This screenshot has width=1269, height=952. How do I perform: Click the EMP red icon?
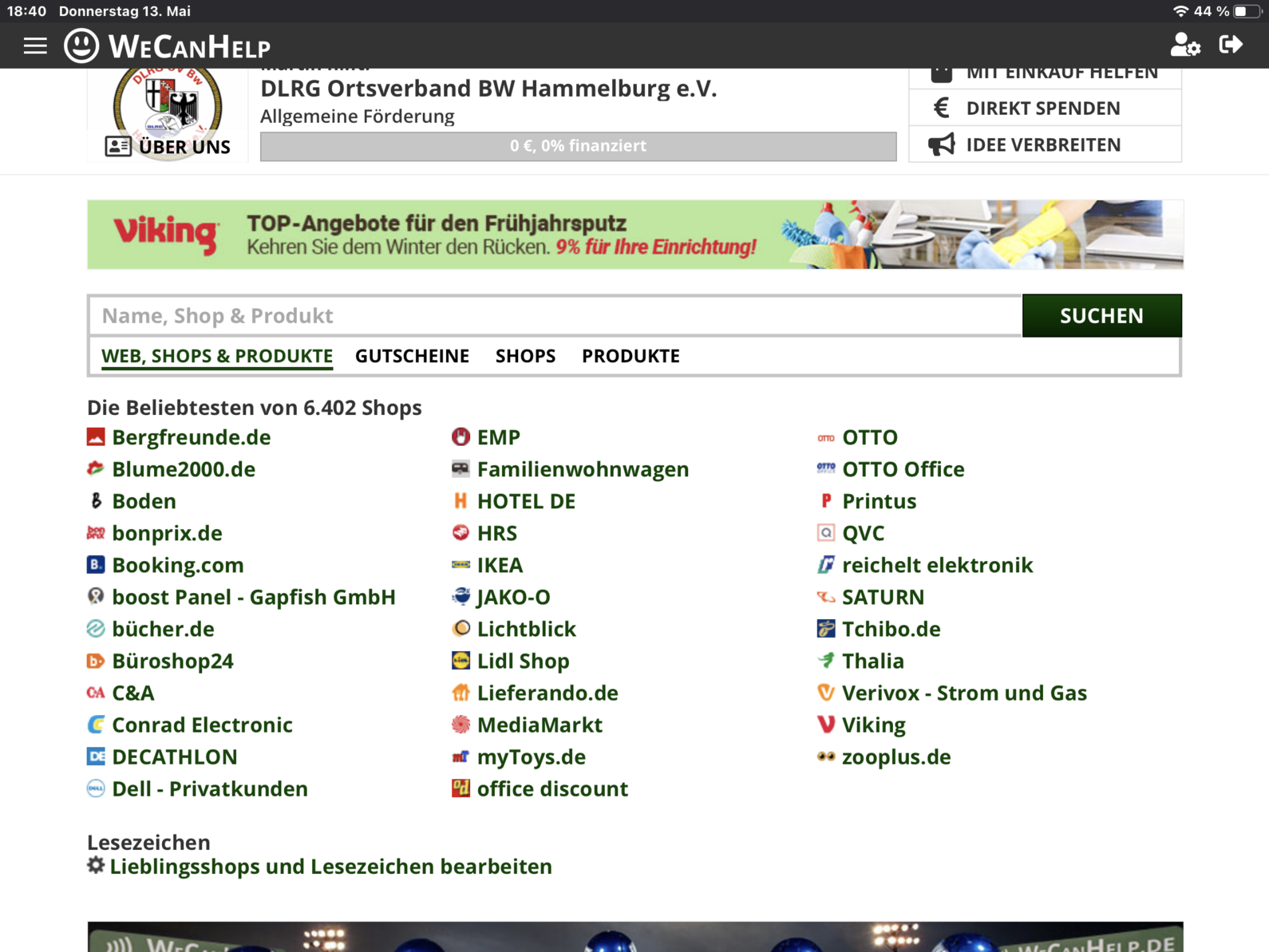[461, 436]
